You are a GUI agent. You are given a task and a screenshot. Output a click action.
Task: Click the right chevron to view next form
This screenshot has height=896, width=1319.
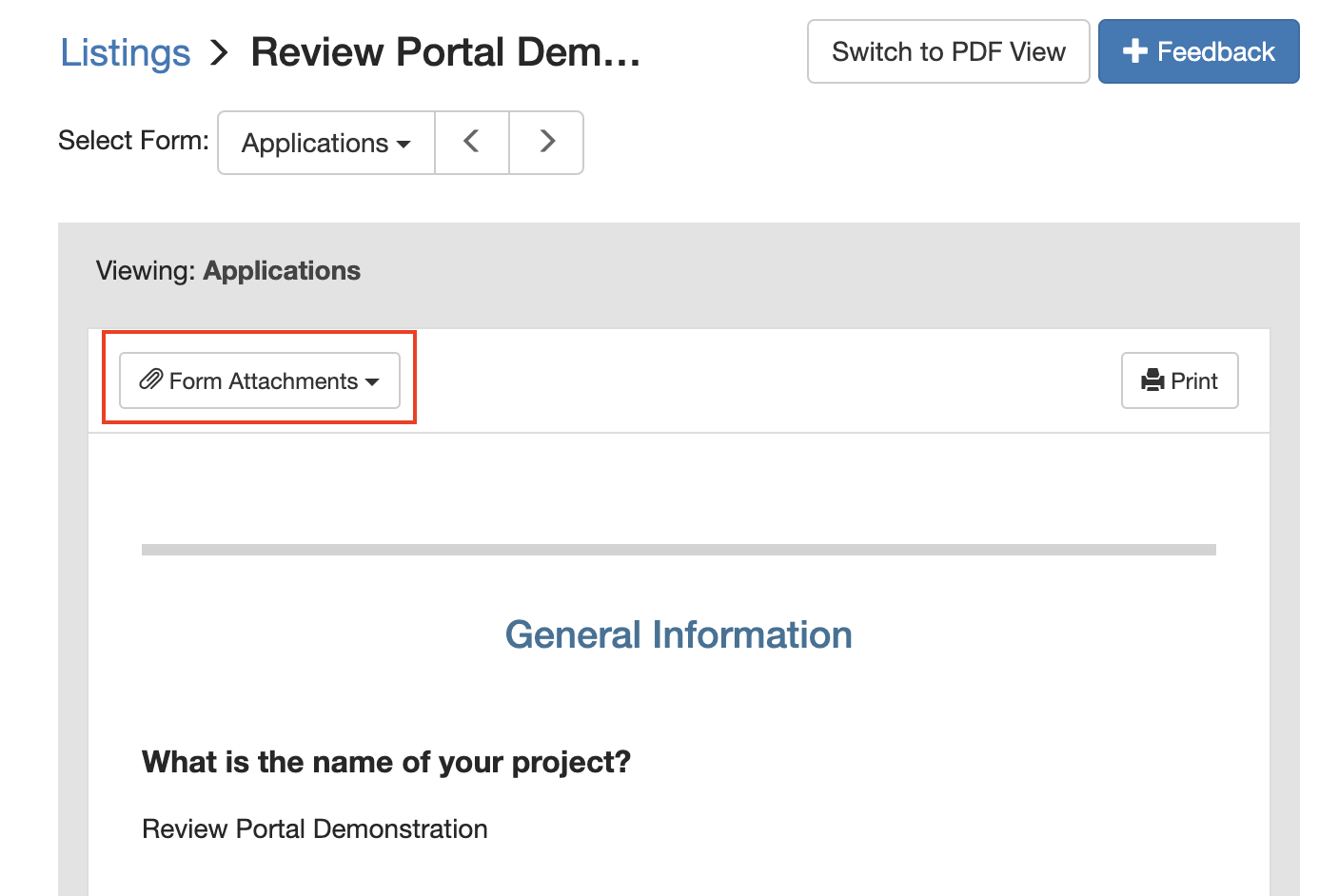[x=546, y=141]
